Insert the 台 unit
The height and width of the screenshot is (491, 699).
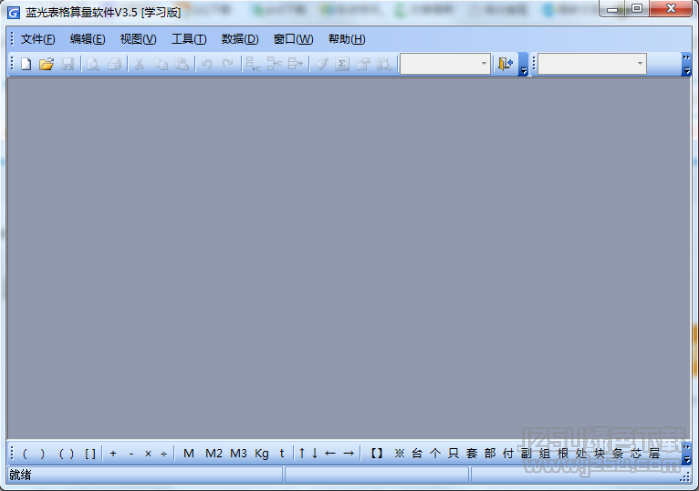417,454
